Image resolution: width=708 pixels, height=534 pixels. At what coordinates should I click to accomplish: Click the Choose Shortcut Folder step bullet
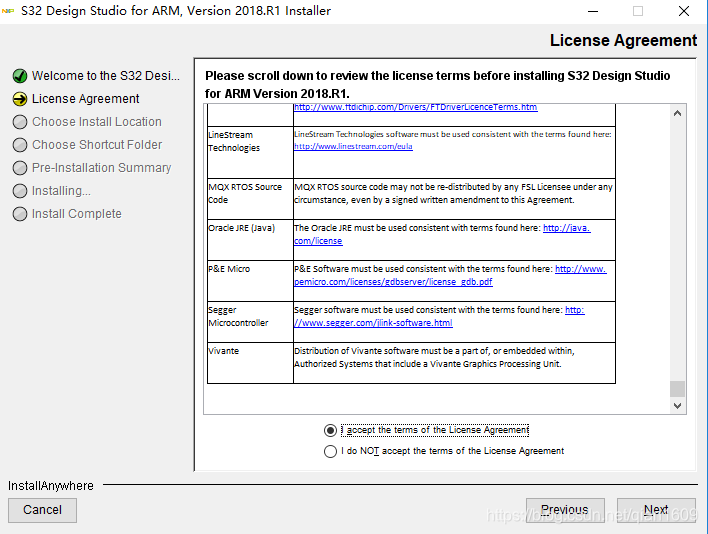click(x=19, y=145)
